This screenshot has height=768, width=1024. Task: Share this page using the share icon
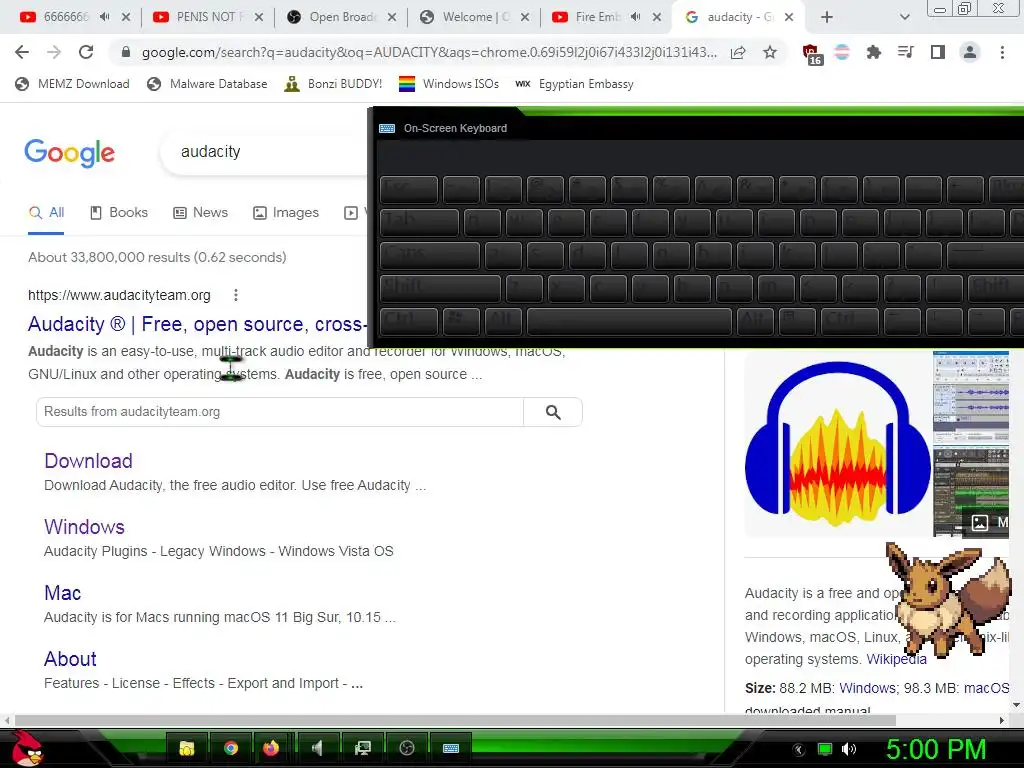[738, 52]
